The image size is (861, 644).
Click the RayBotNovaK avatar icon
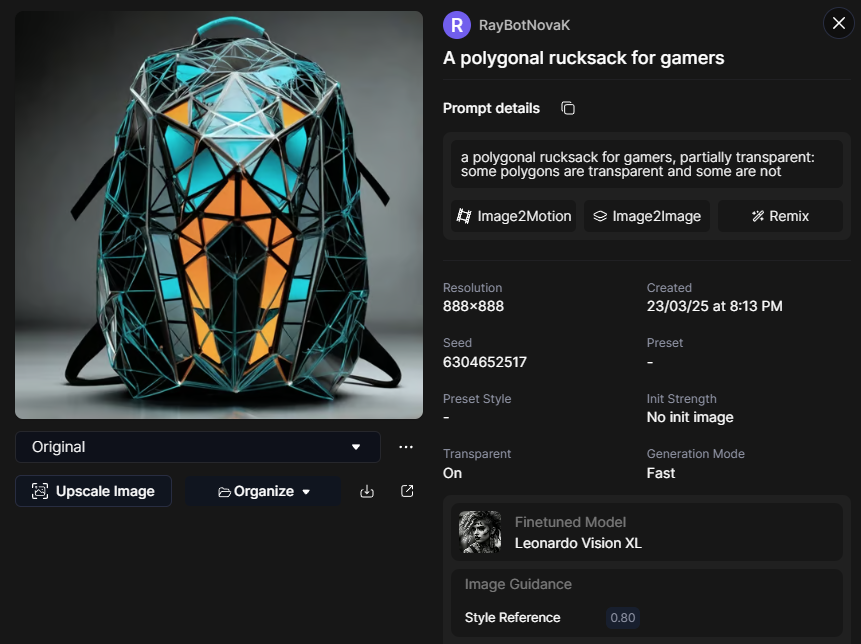(x=457, y=25)
